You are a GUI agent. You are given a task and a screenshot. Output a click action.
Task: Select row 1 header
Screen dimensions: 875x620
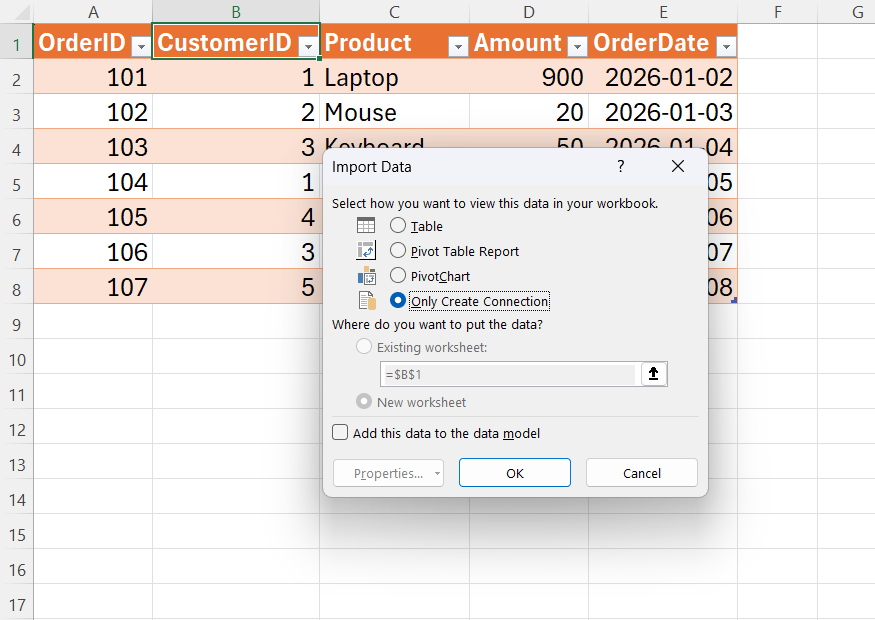(17, 44)
